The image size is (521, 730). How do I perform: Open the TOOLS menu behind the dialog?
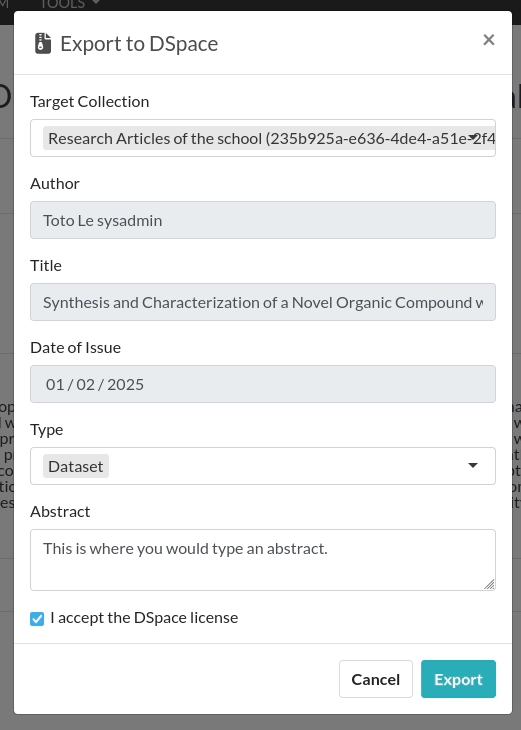pos(70,5)
